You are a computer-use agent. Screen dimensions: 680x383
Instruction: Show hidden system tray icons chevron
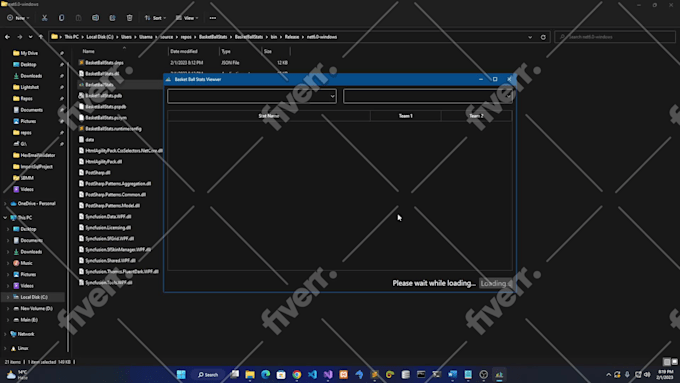click(608, 374)
